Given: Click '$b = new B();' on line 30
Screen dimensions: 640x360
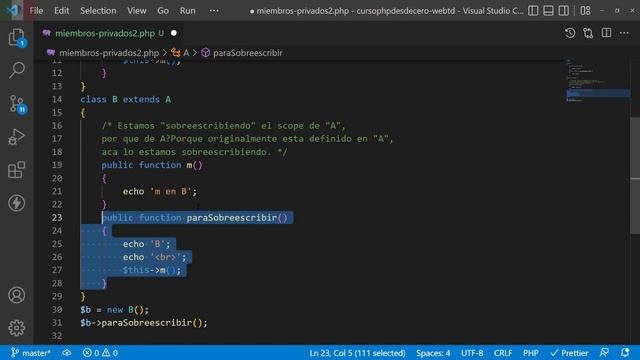Looking at the screenshot, I should point(115,309).
